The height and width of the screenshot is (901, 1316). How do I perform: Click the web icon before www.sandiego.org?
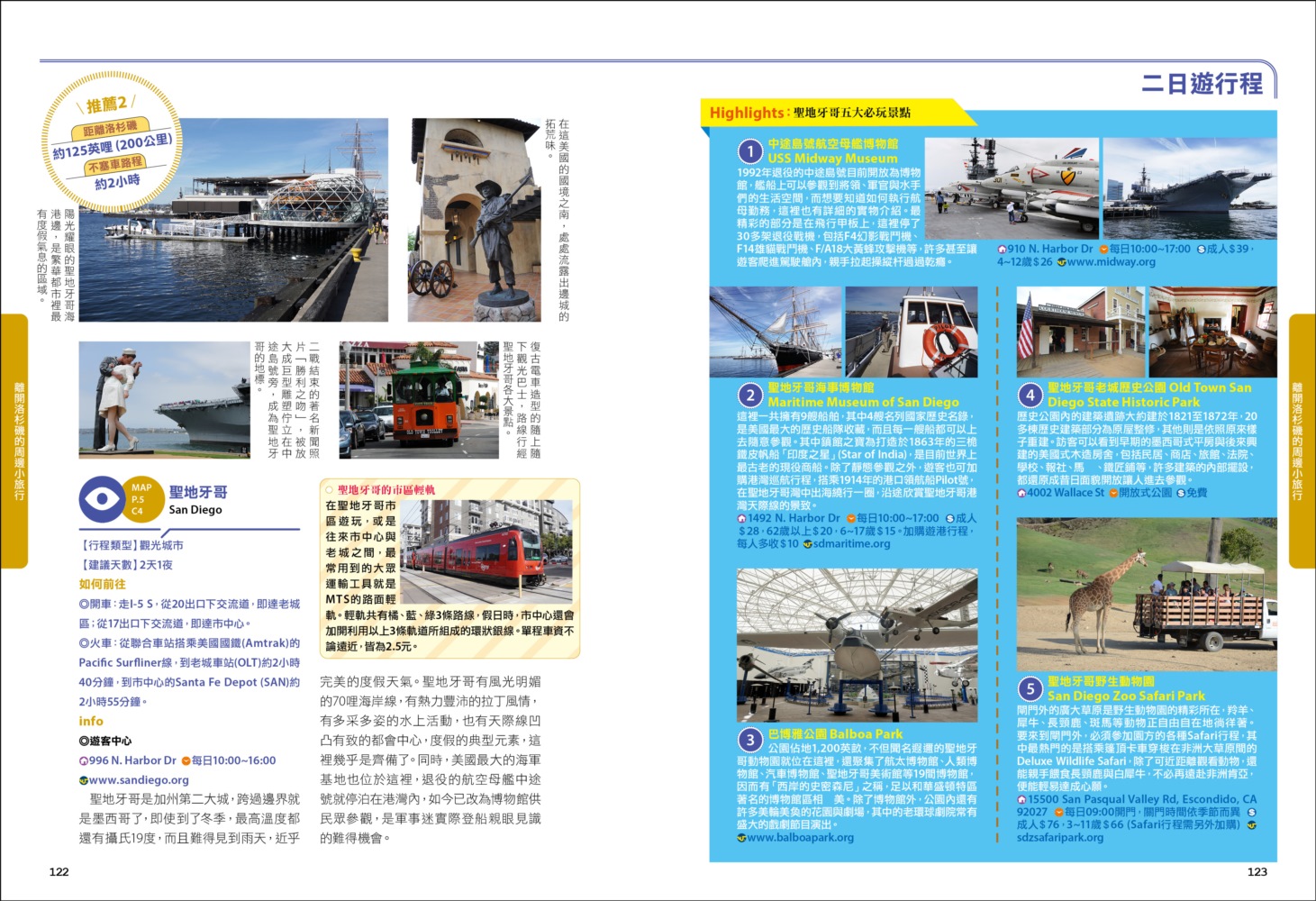pyautogui.click(x=83, y=781)
